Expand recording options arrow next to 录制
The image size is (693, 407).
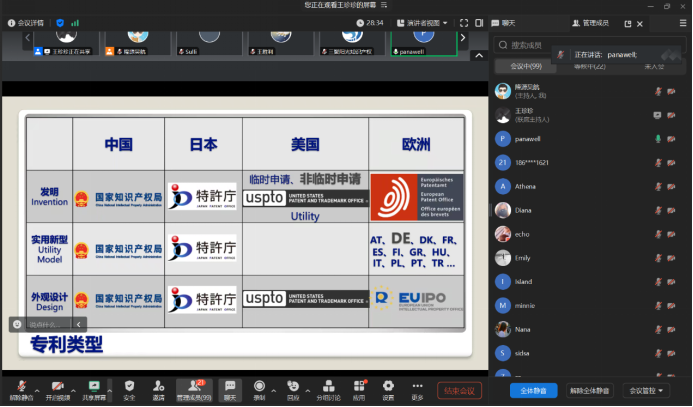pos(274,391)
